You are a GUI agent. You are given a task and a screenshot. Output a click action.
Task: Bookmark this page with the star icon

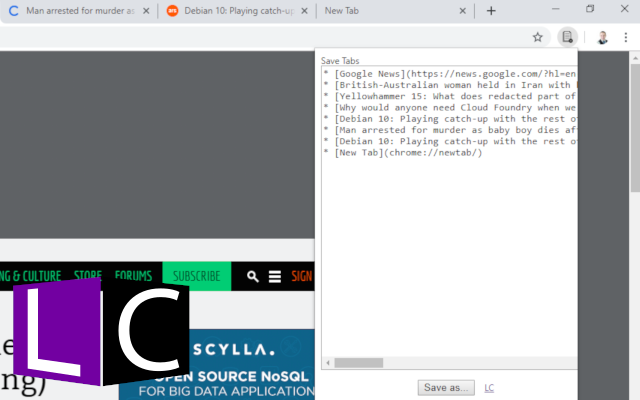pyautogui.click(x=537, y=37)
